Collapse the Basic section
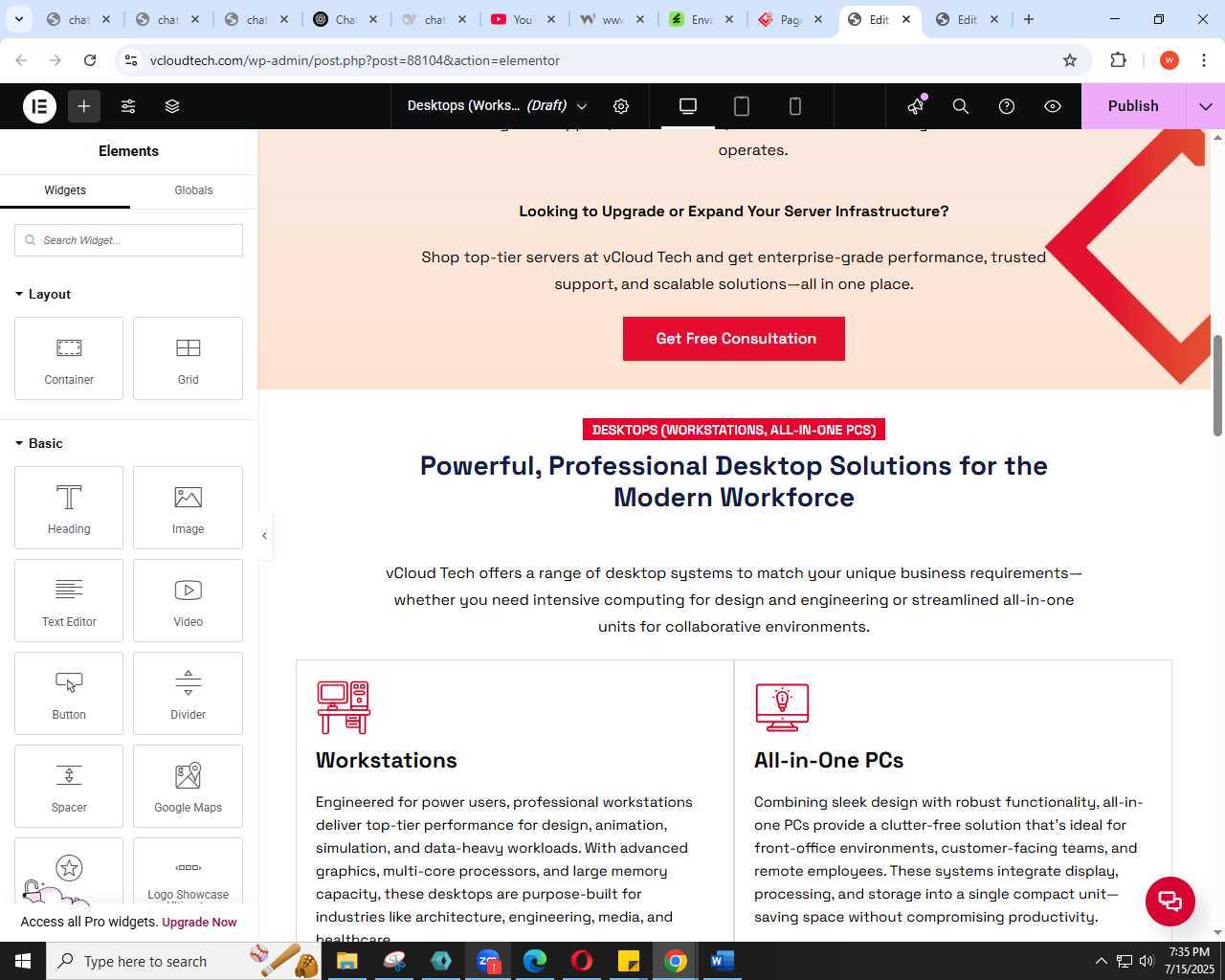 39,443
